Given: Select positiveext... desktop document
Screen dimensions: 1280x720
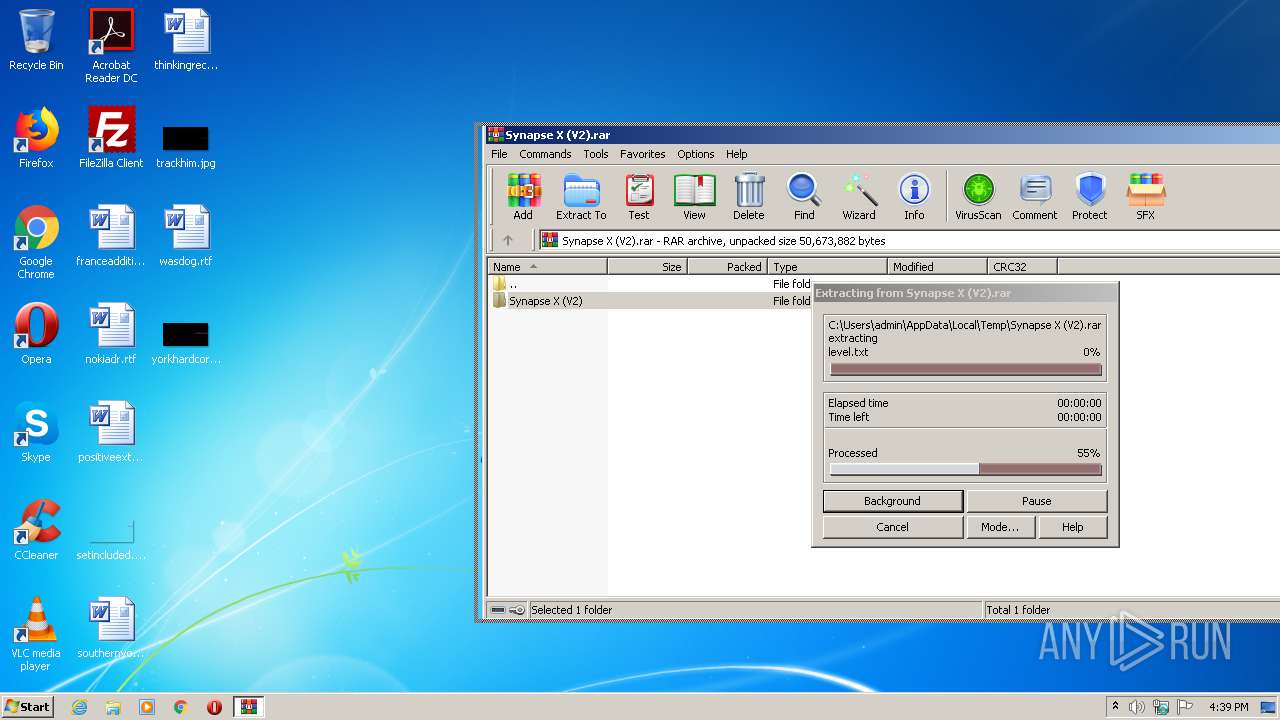Looking at the screenshot, I should 111,432.
